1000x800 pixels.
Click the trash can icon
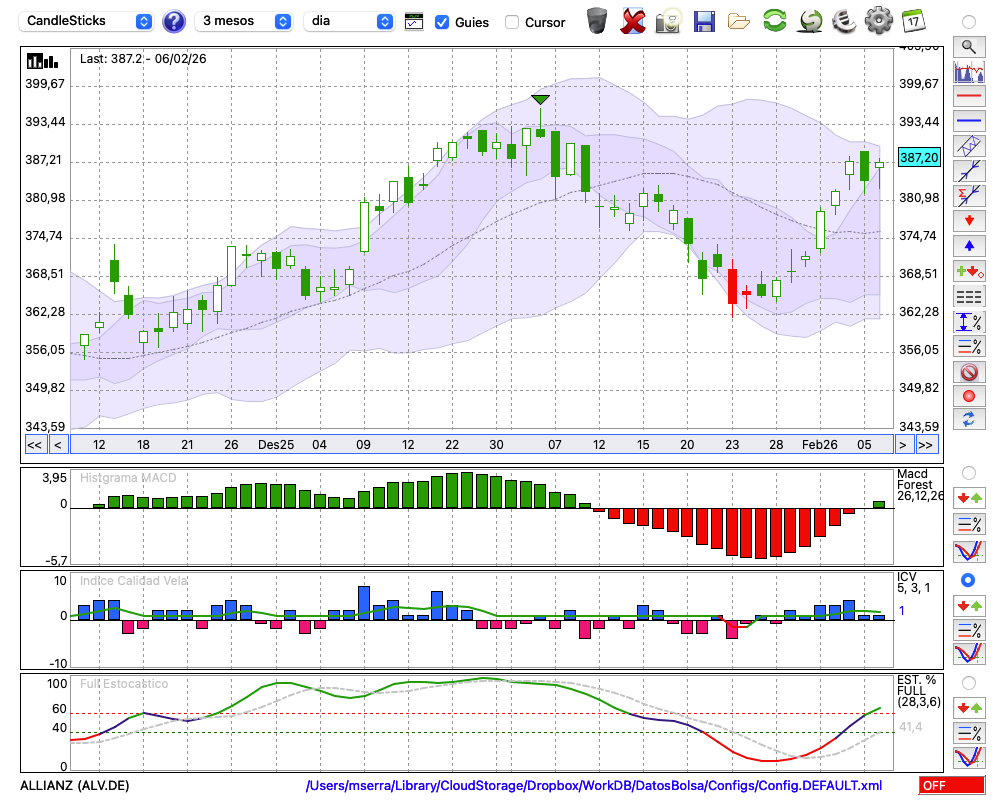[597, 20]
